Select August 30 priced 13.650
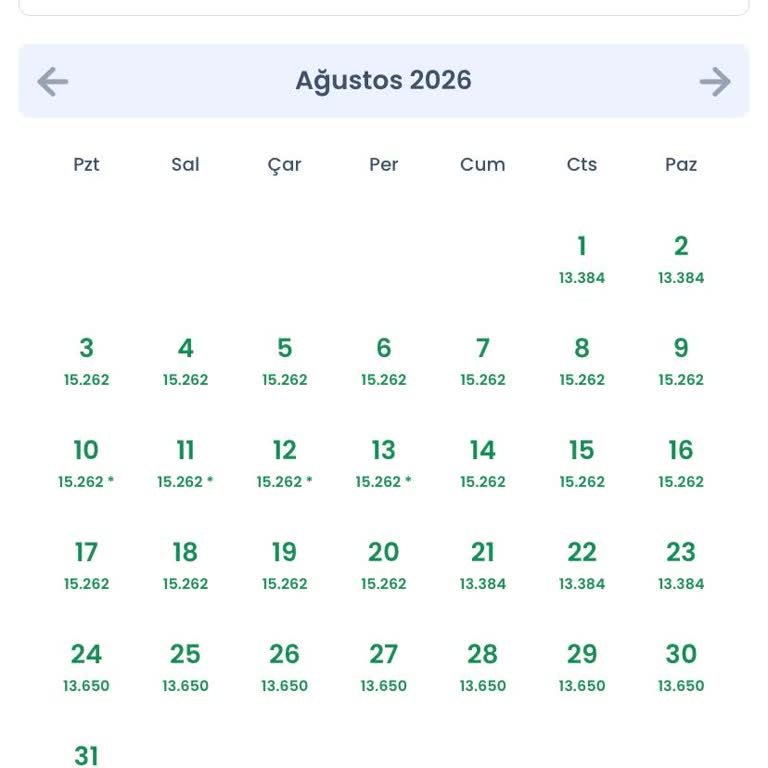 (681, 667)
